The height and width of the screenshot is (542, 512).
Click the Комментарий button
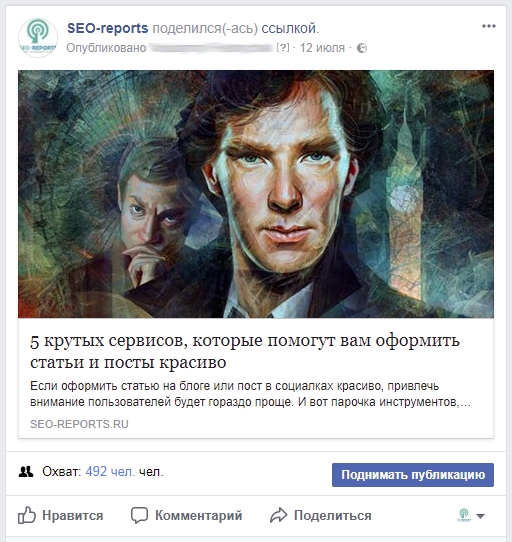coord(187,515)
